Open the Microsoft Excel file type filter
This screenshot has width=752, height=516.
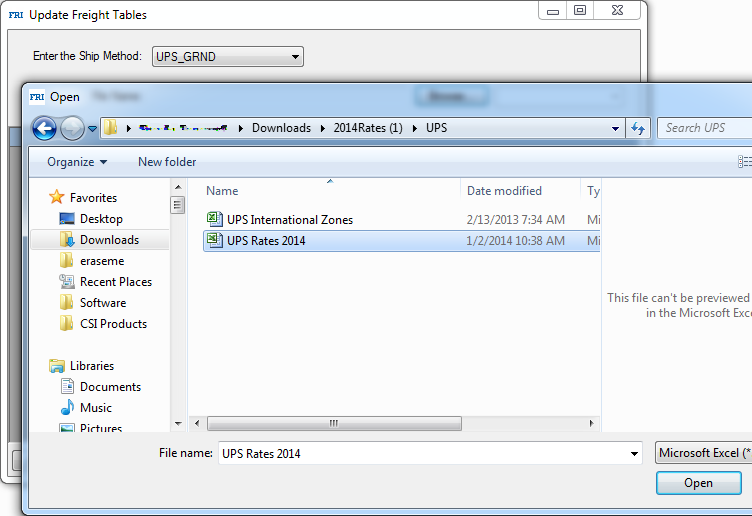pyautogui.click(x=703, y=453)
